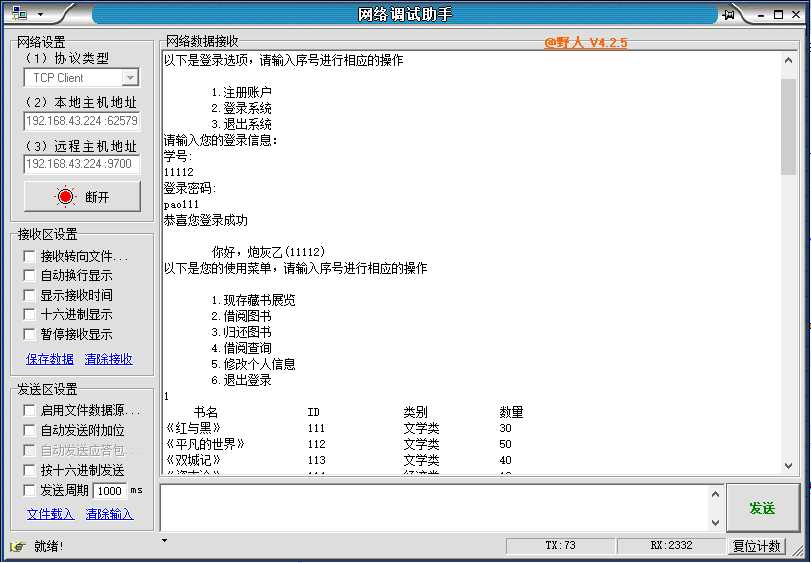Image resolution: width=811 pixels, height=563 pixels.
Task: Click receive area scrollbar up arrow
Action: (788, 60)
